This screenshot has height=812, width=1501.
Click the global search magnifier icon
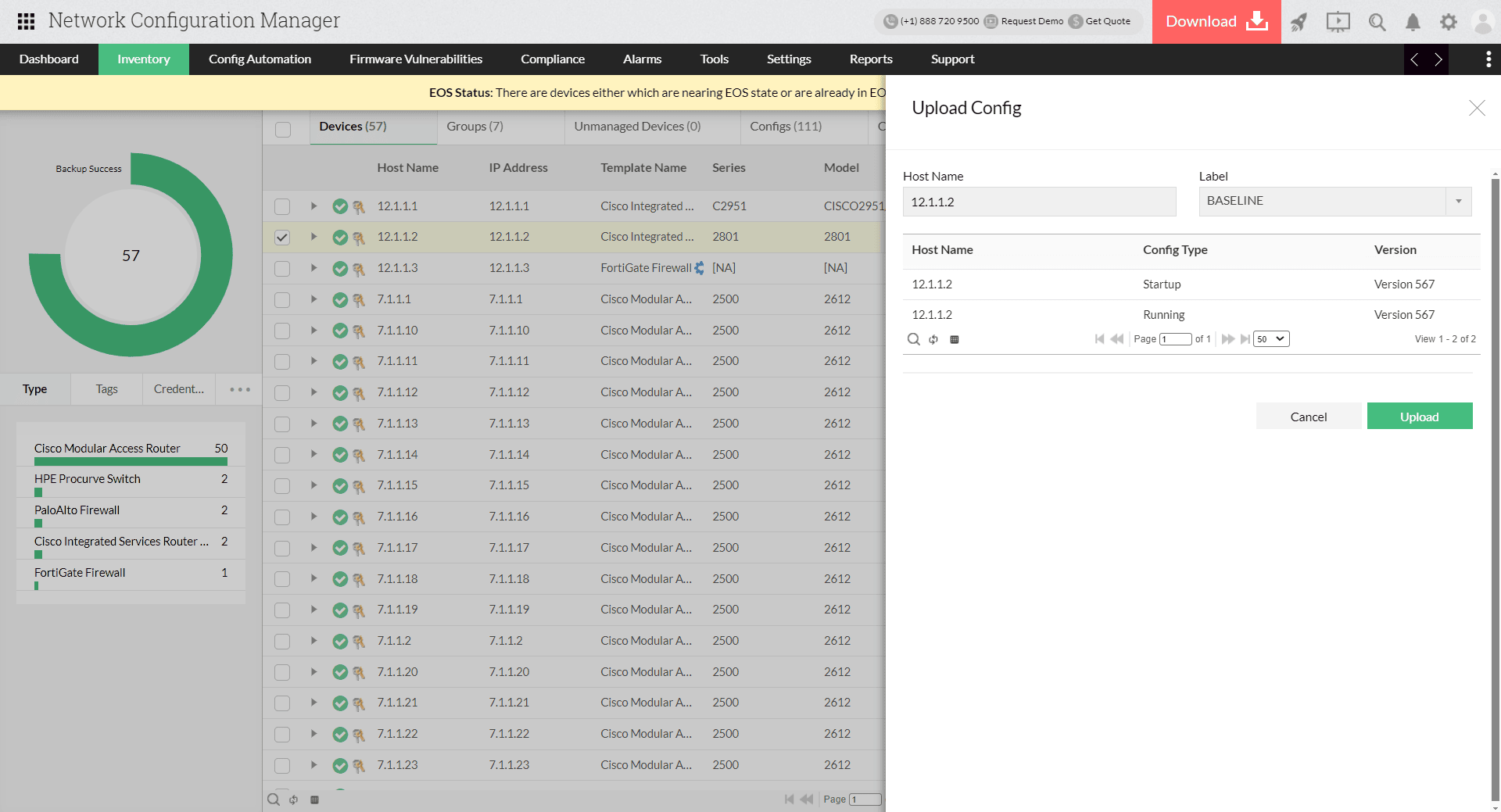click(x=1377, y=22)
